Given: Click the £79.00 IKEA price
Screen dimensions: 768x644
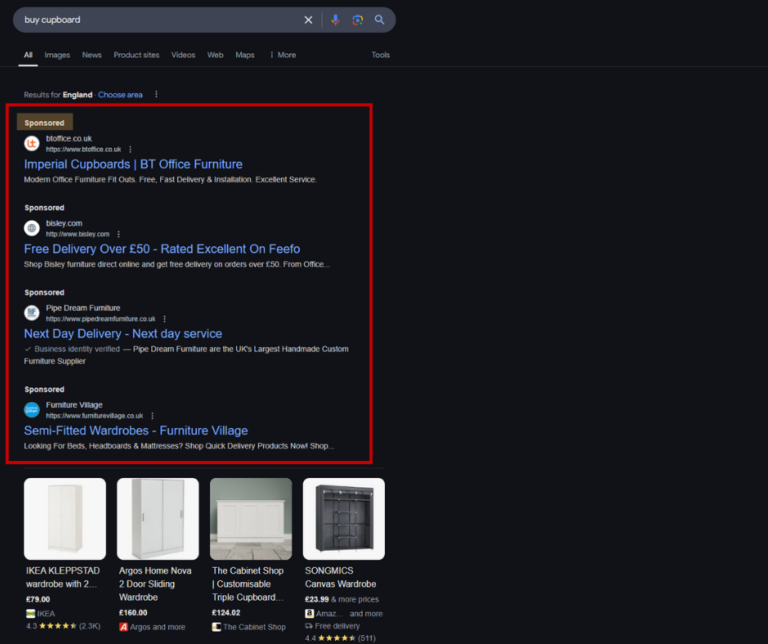Looking at the screenshot, I should (38, 599).
